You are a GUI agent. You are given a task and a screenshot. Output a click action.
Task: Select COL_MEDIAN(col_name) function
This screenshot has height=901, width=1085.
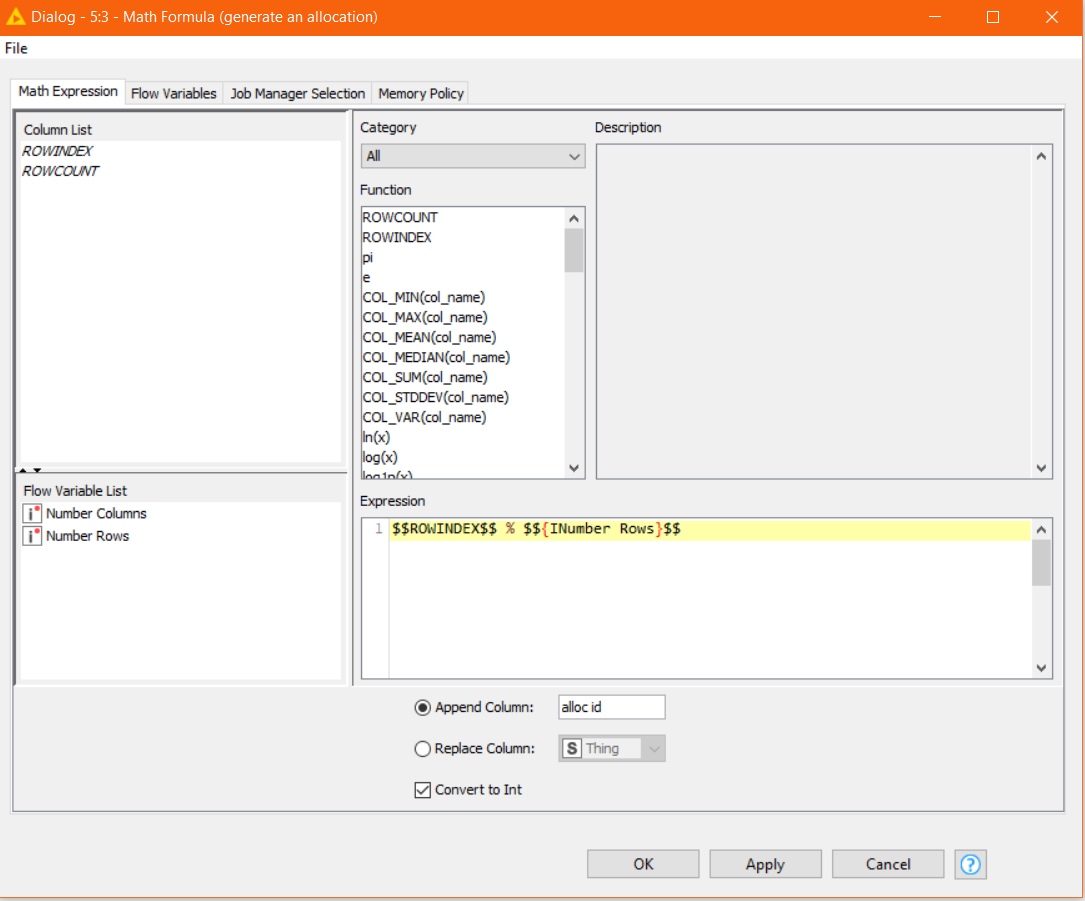[x=436, y=358]
